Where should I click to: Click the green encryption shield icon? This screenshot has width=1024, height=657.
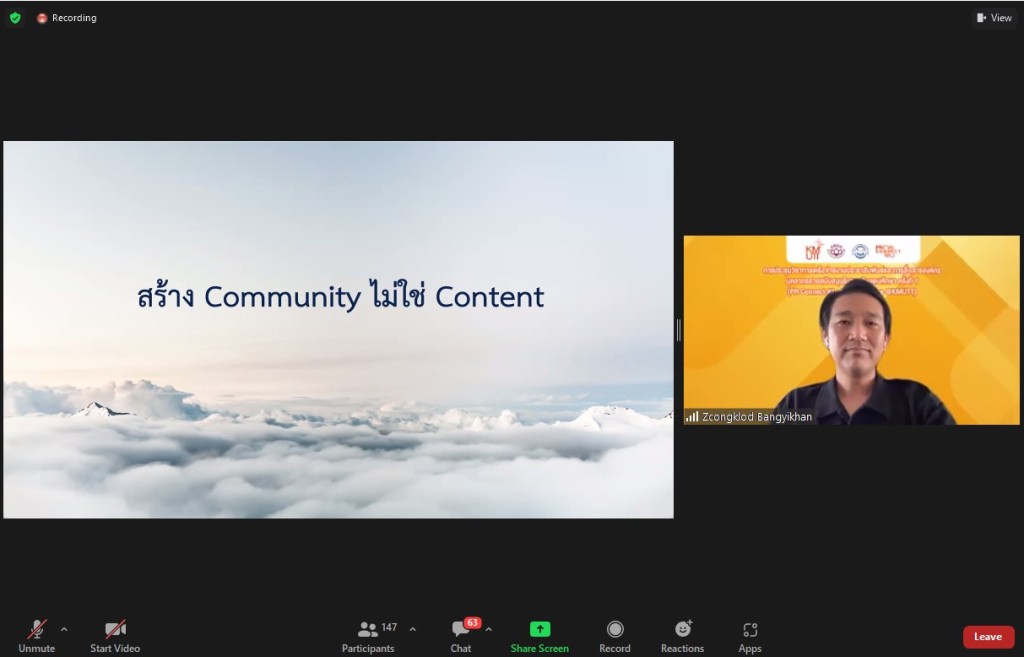tap(15, 18)
